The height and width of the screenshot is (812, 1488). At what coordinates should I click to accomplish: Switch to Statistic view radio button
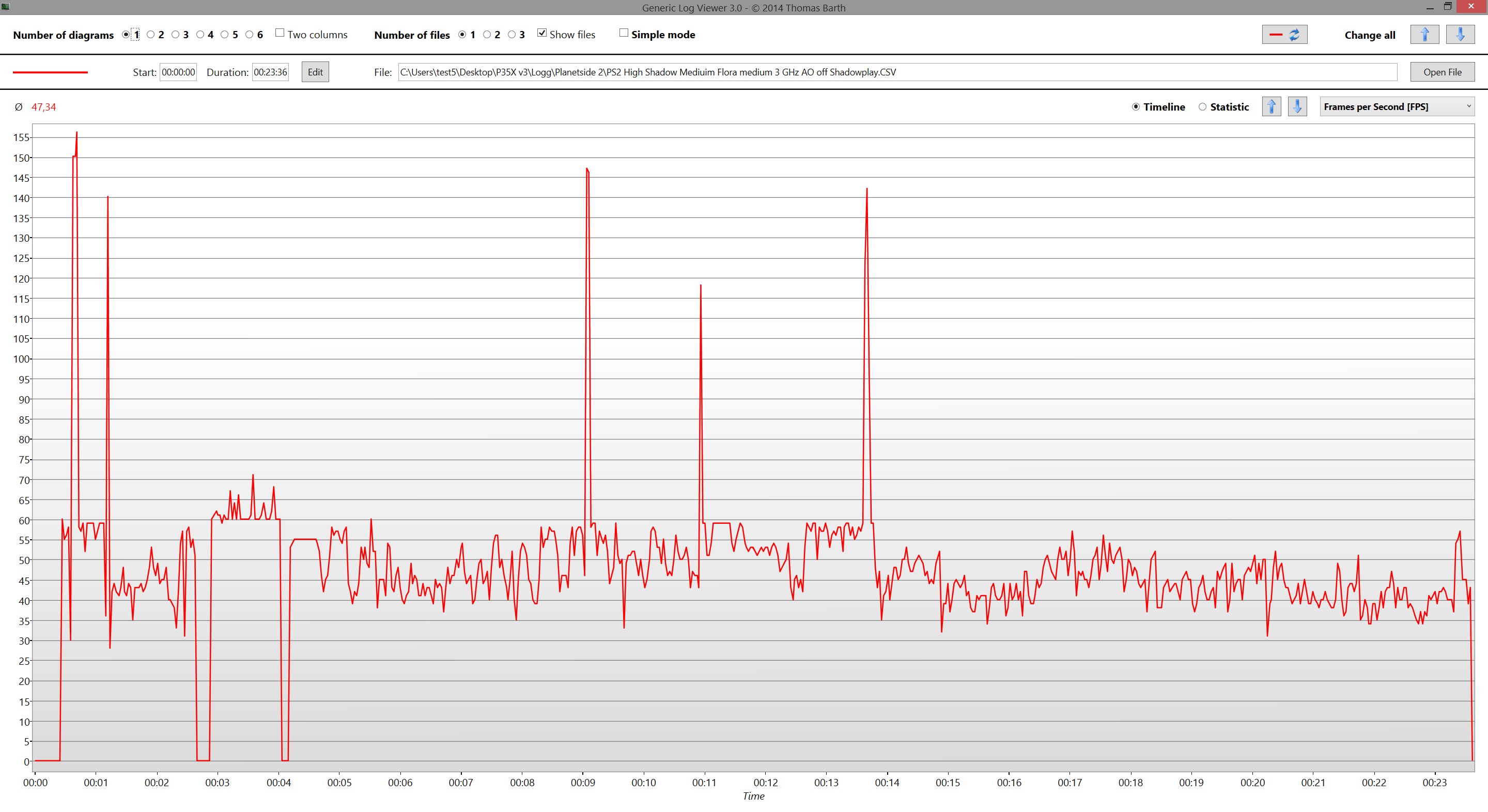[x=1203, y=107]
